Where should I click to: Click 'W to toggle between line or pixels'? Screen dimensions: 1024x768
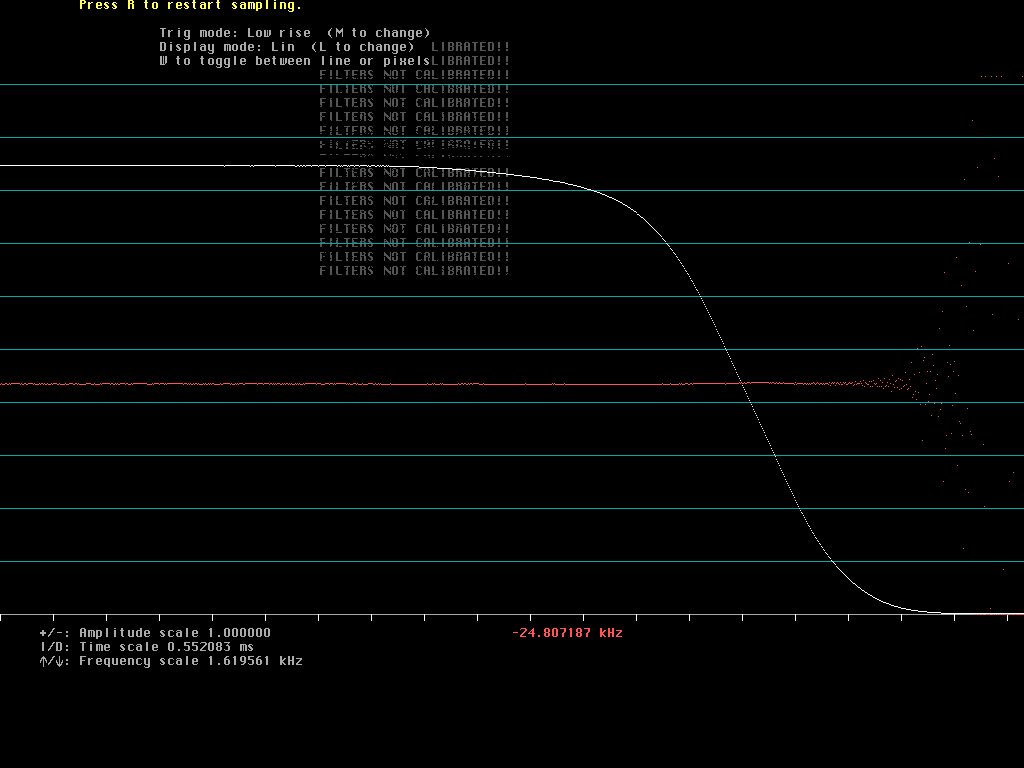295,61
